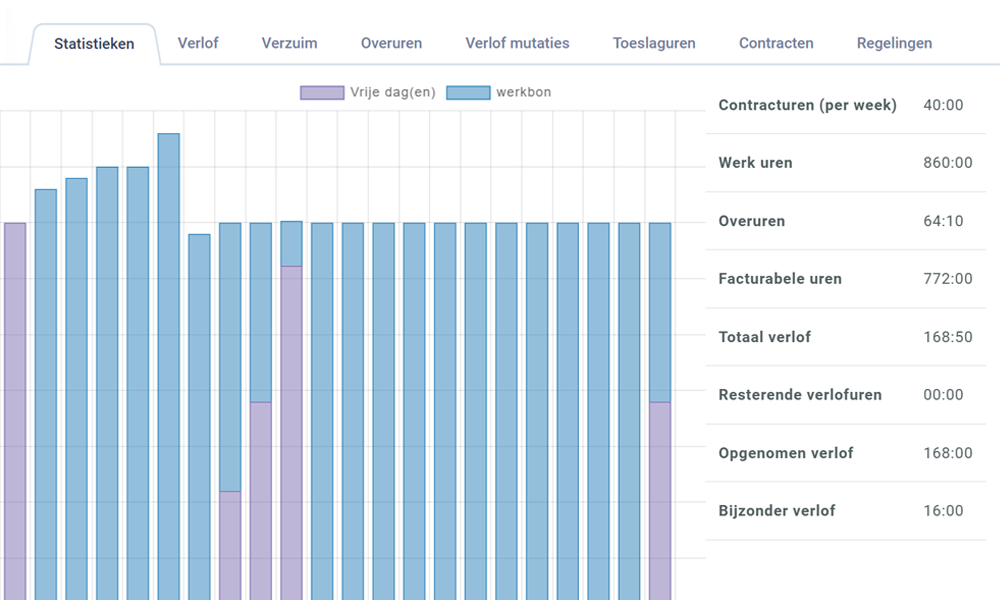1000x600 pixels.
Task: Click the Facturabele uren value 772:00
Action: click(x=947, y=279)
